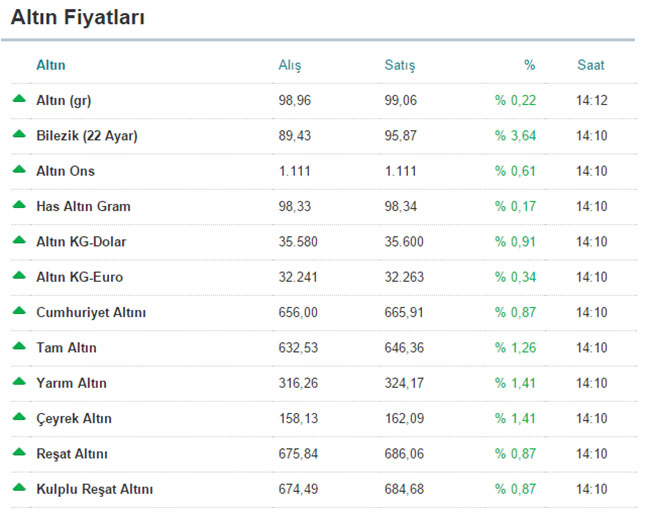Click the up arrow icon beside Altın Ons
The height and width of the screenshot is (515, 650).
click(x=19, y=171)
